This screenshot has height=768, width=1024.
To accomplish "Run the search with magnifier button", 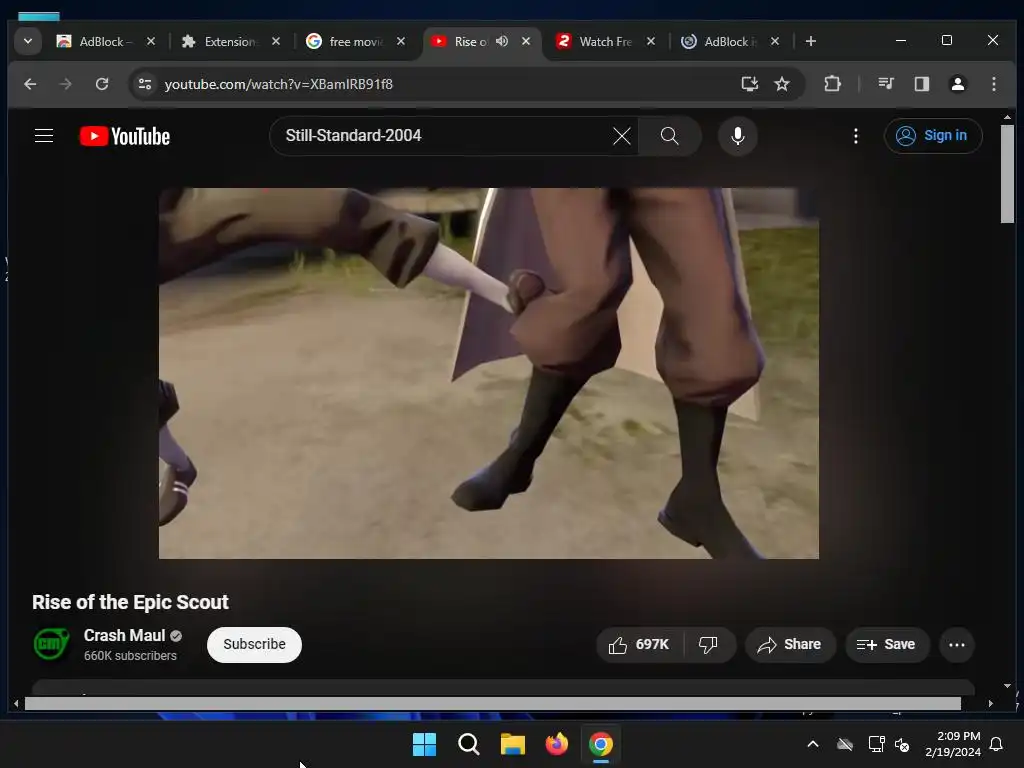I will click(x=669, y=136).
